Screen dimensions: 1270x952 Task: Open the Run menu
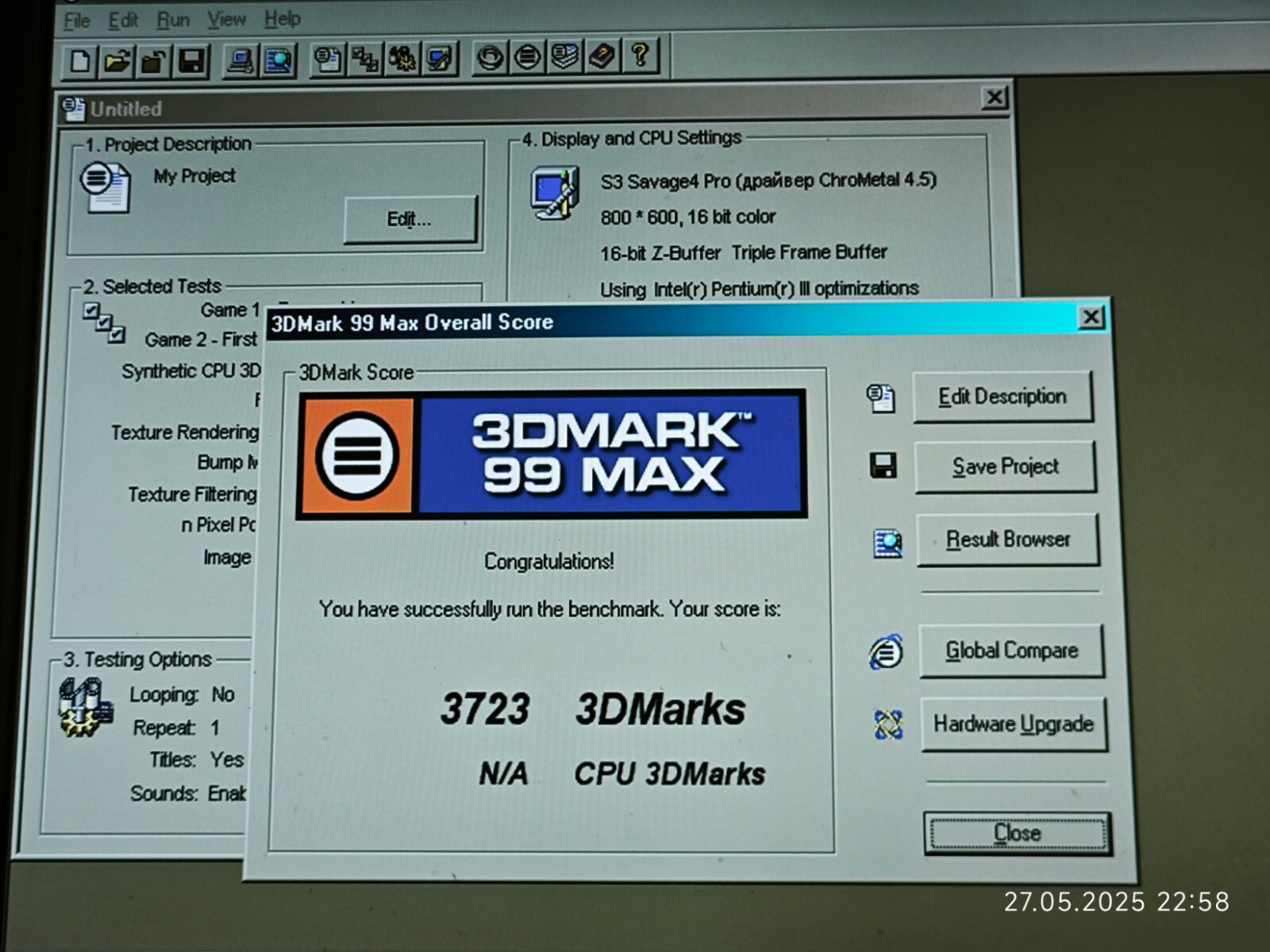click(x=173, y=19)
